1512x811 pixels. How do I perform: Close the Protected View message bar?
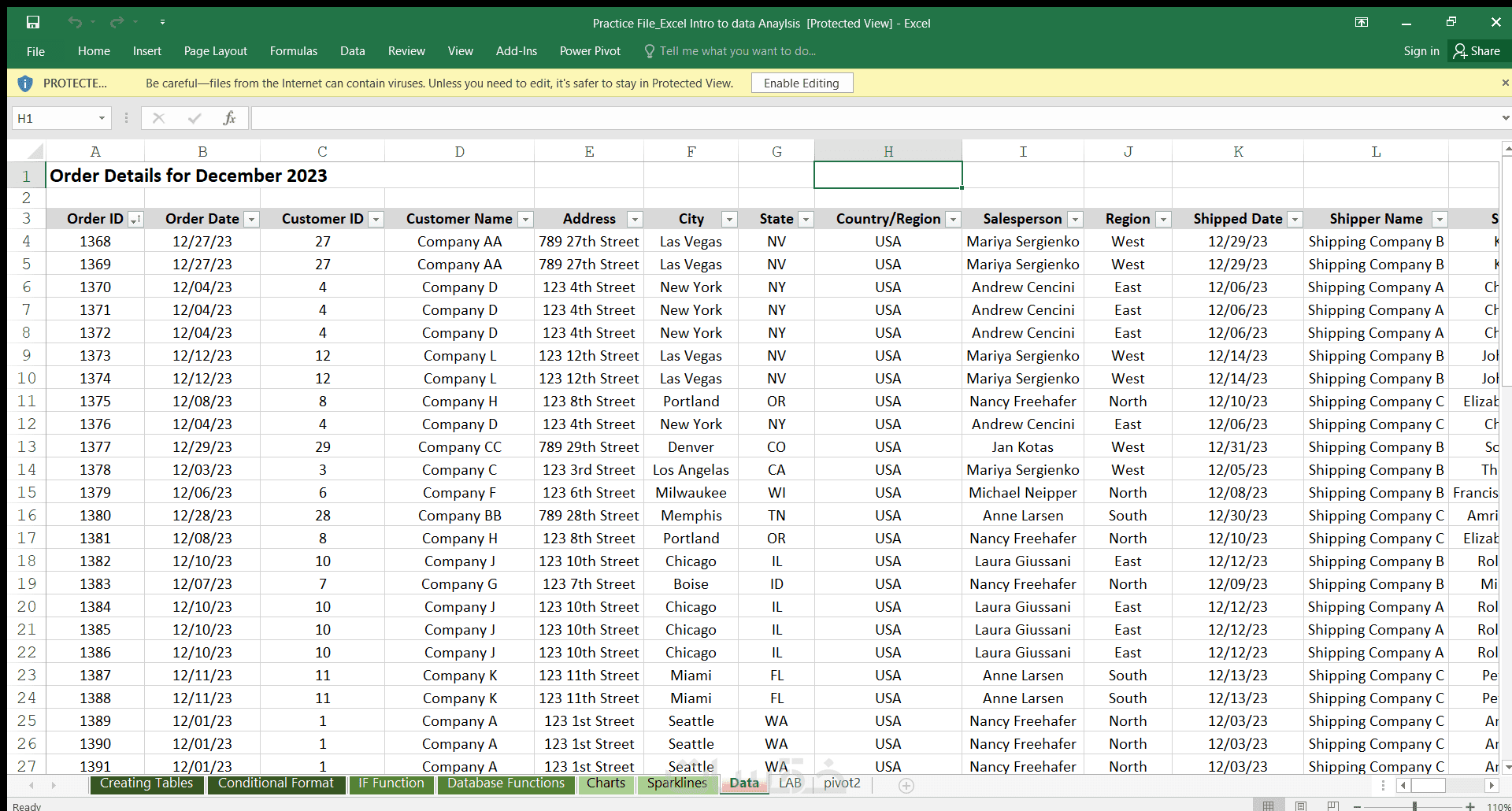1505,83
